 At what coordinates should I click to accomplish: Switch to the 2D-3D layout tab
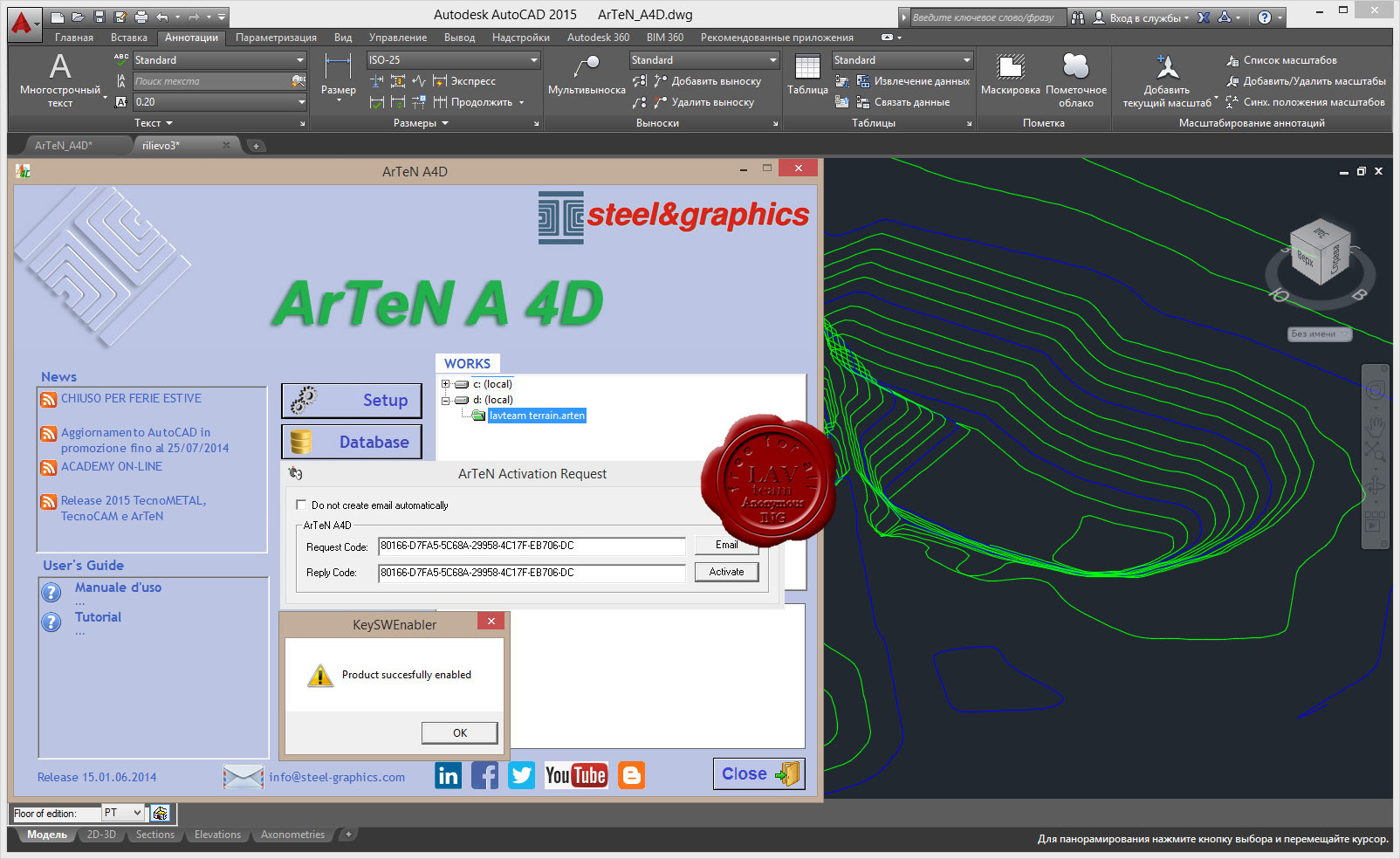coord(101,835)
